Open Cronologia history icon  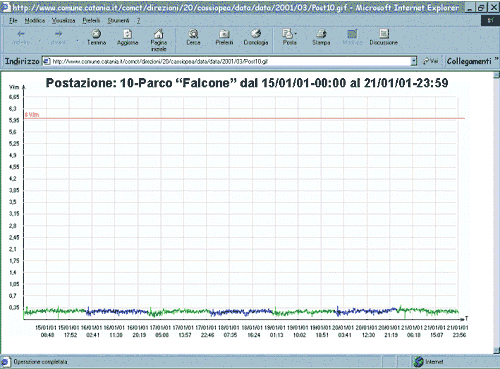256,34
